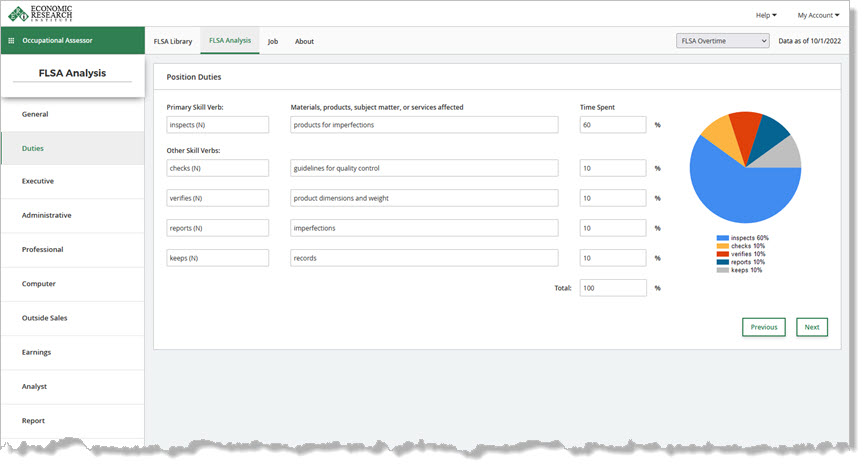Click the Next button
The height and width of the screenshot is (470, 865).
click(x=811, y=327)
